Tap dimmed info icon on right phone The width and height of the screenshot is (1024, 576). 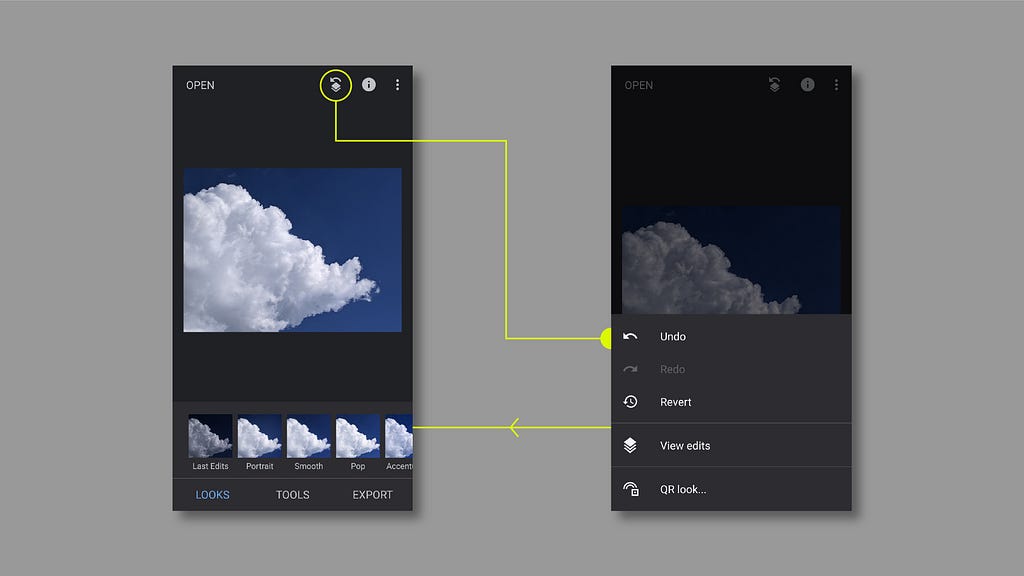tap(807, 84)
